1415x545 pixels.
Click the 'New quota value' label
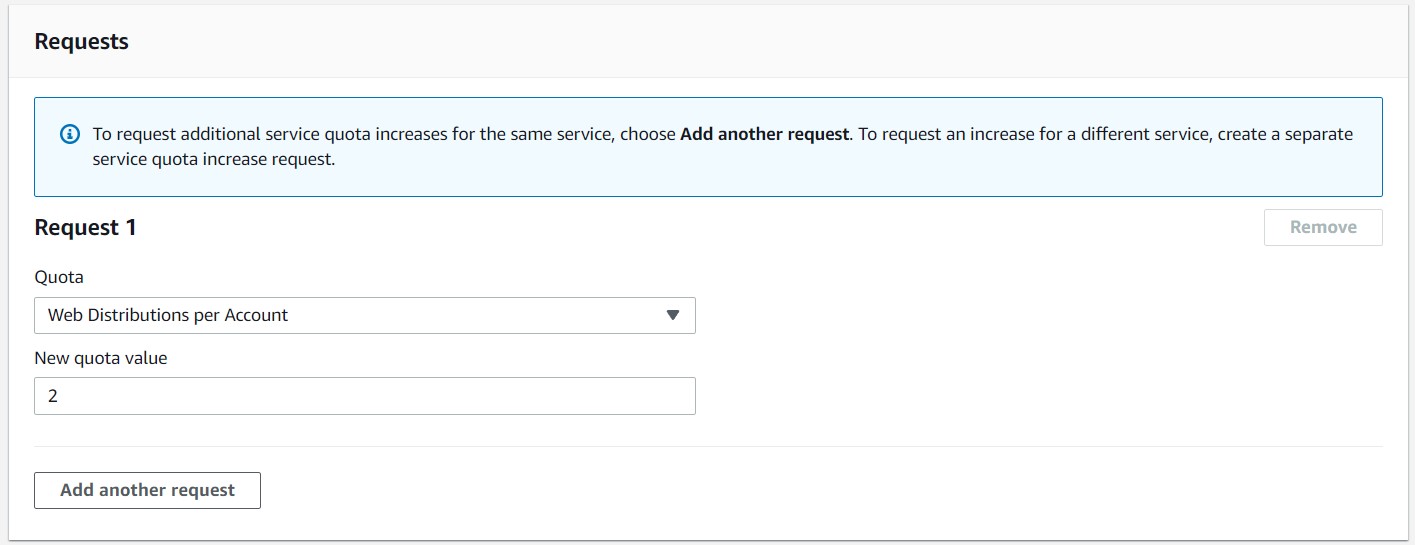(101, 358)
